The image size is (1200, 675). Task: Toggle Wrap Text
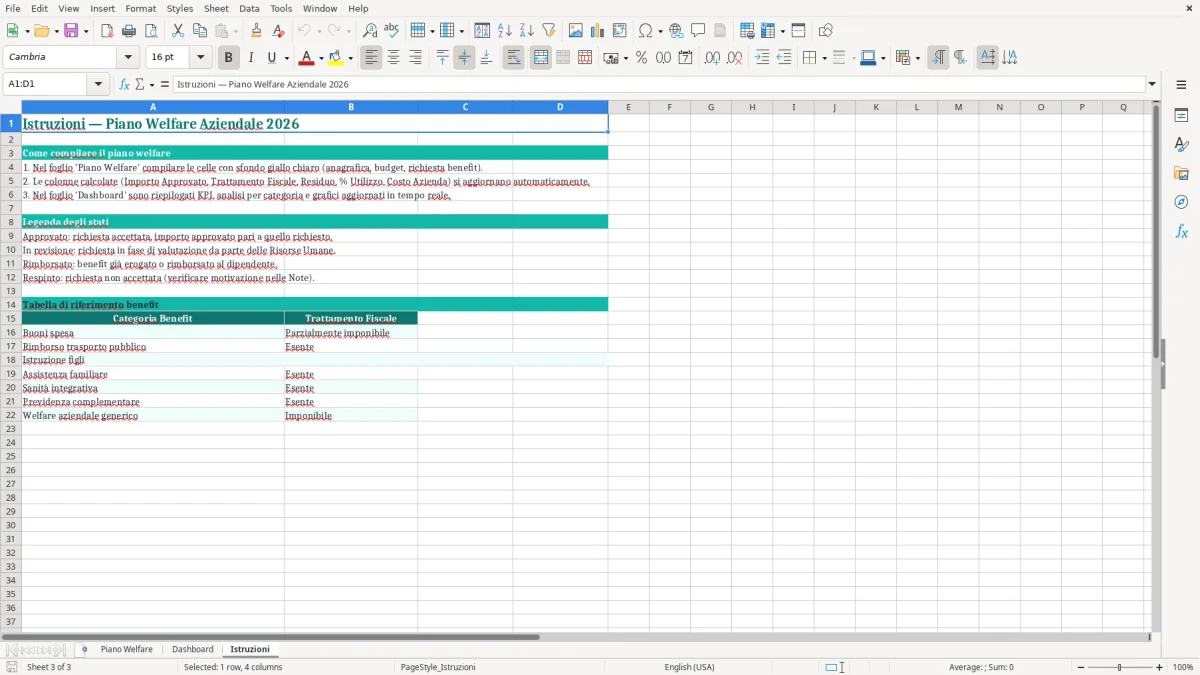pos(513,58)
